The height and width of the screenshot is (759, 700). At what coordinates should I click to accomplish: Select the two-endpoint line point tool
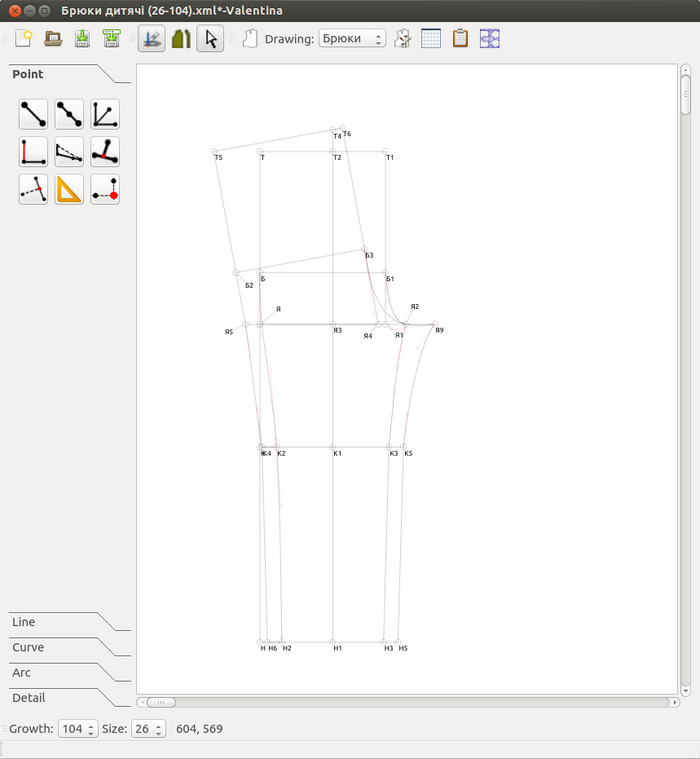tap(33, 114)
